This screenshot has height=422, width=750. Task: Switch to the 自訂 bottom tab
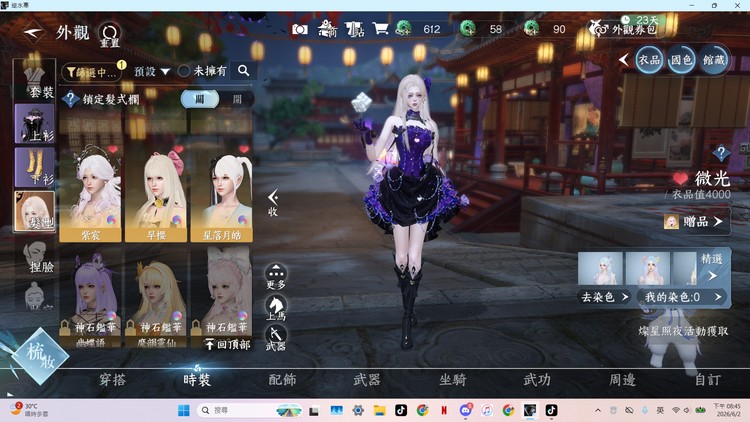[708, 380]
